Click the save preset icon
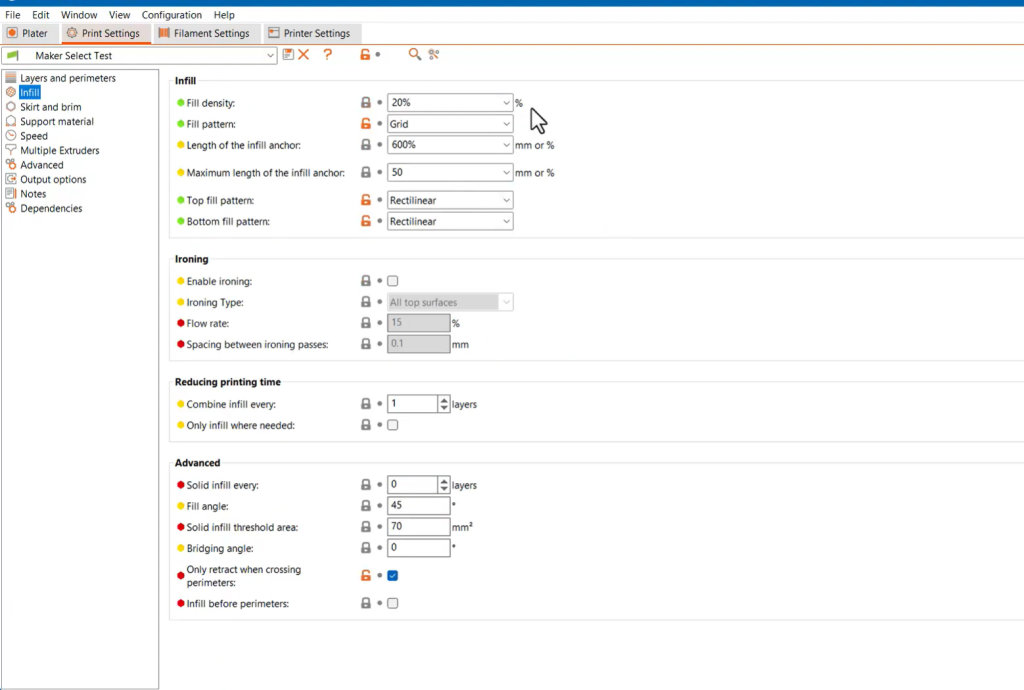 point(288,55)
